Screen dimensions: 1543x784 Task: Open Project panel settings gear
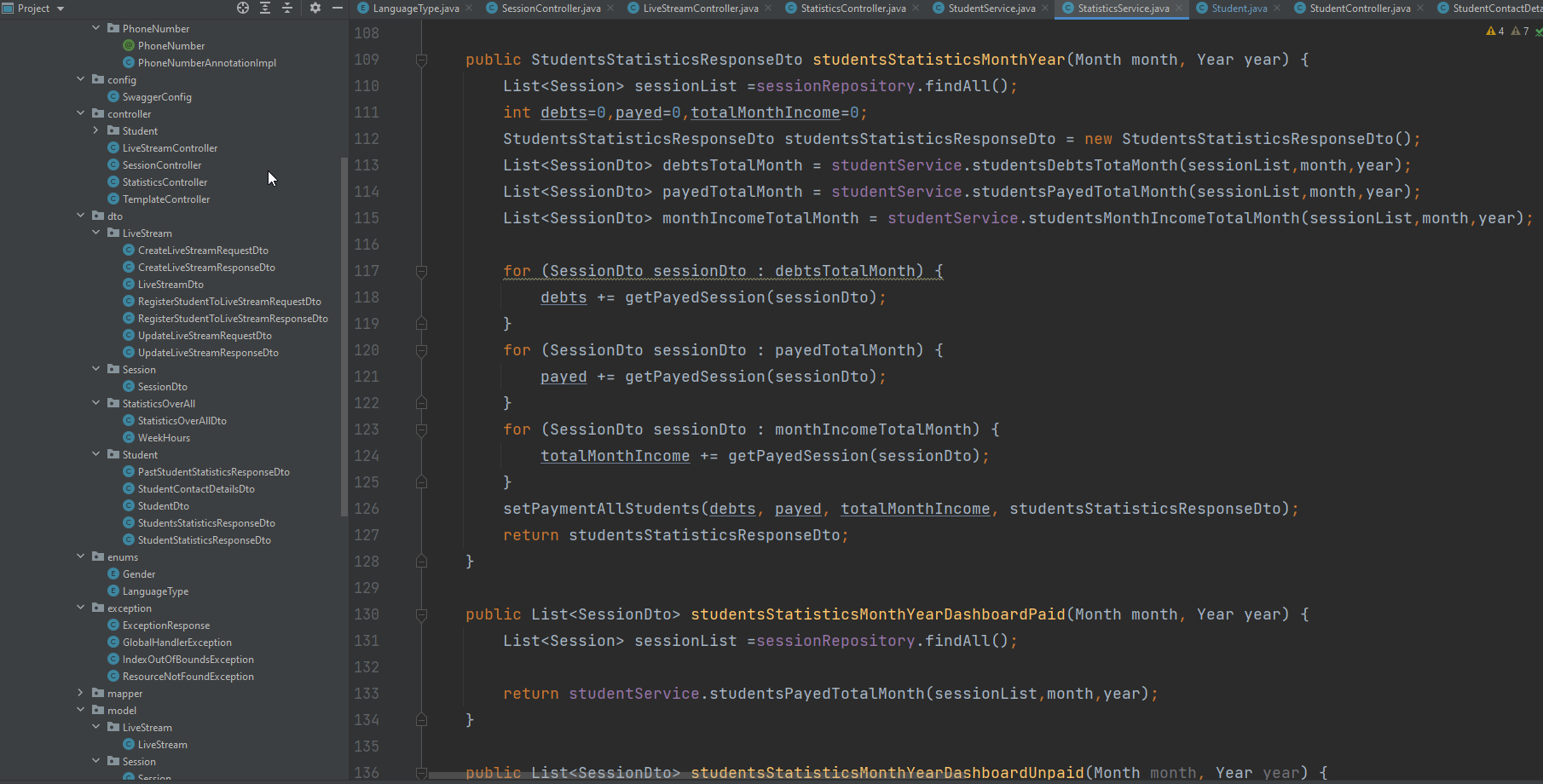pyautogui.click(x=315, y=8)
